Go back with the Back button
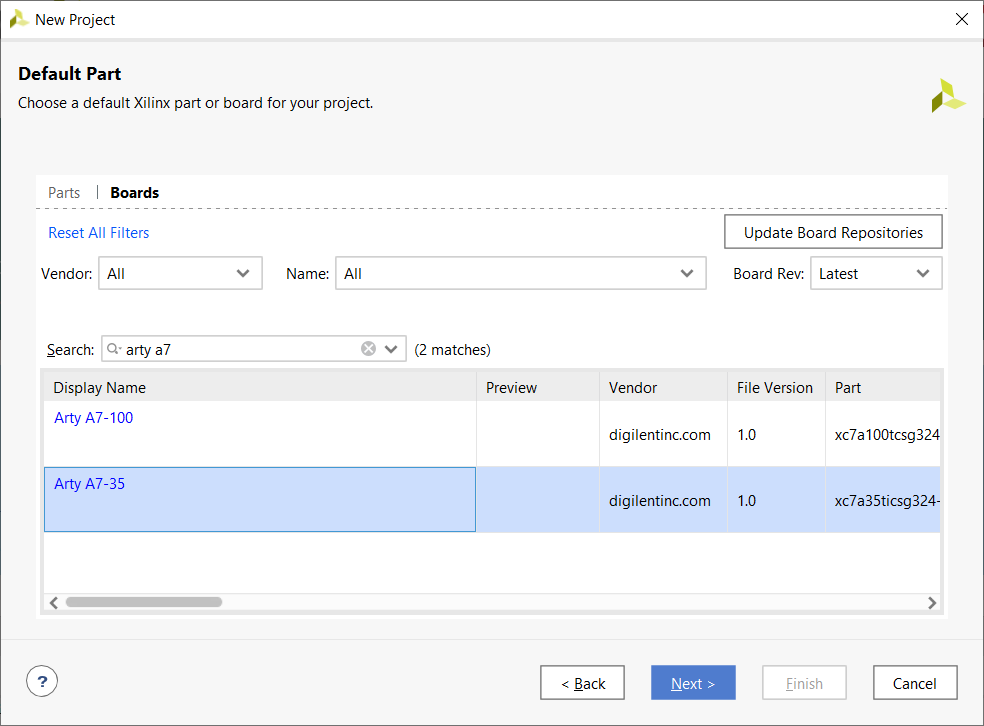The width and height of the screenshot is (984, 726). pyautogui.click(x=582, y=683)
